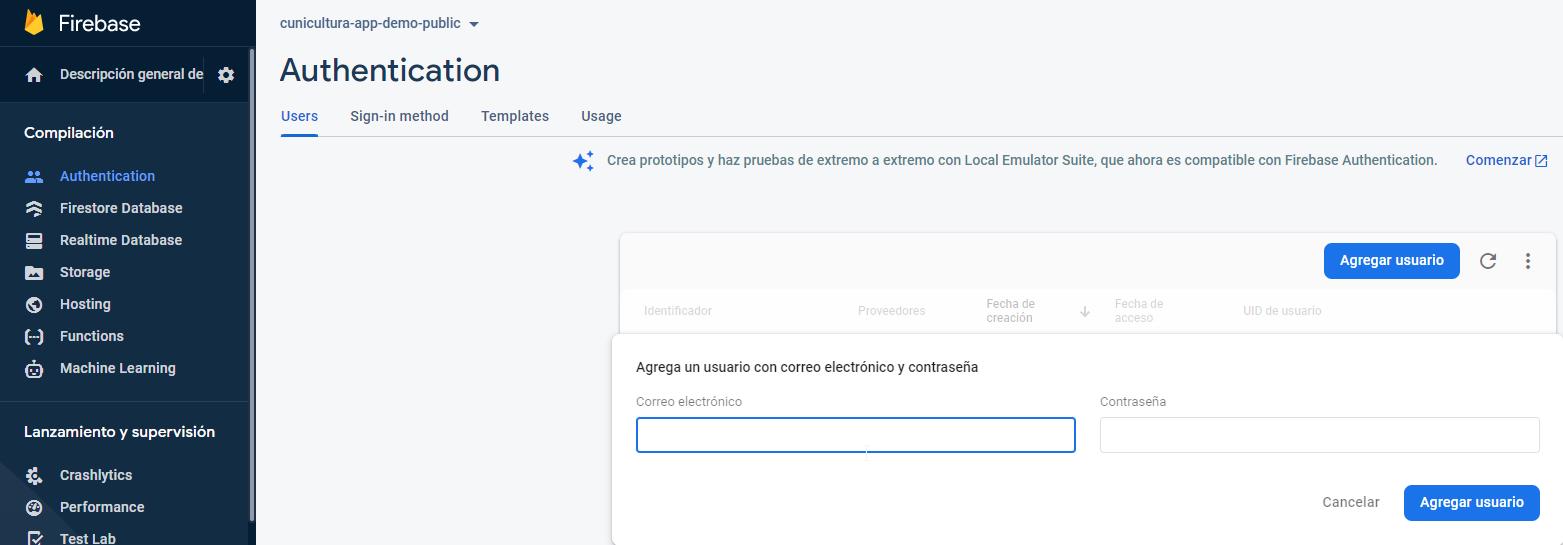Open Machine Learning in the sidebar

coord(118,368)
